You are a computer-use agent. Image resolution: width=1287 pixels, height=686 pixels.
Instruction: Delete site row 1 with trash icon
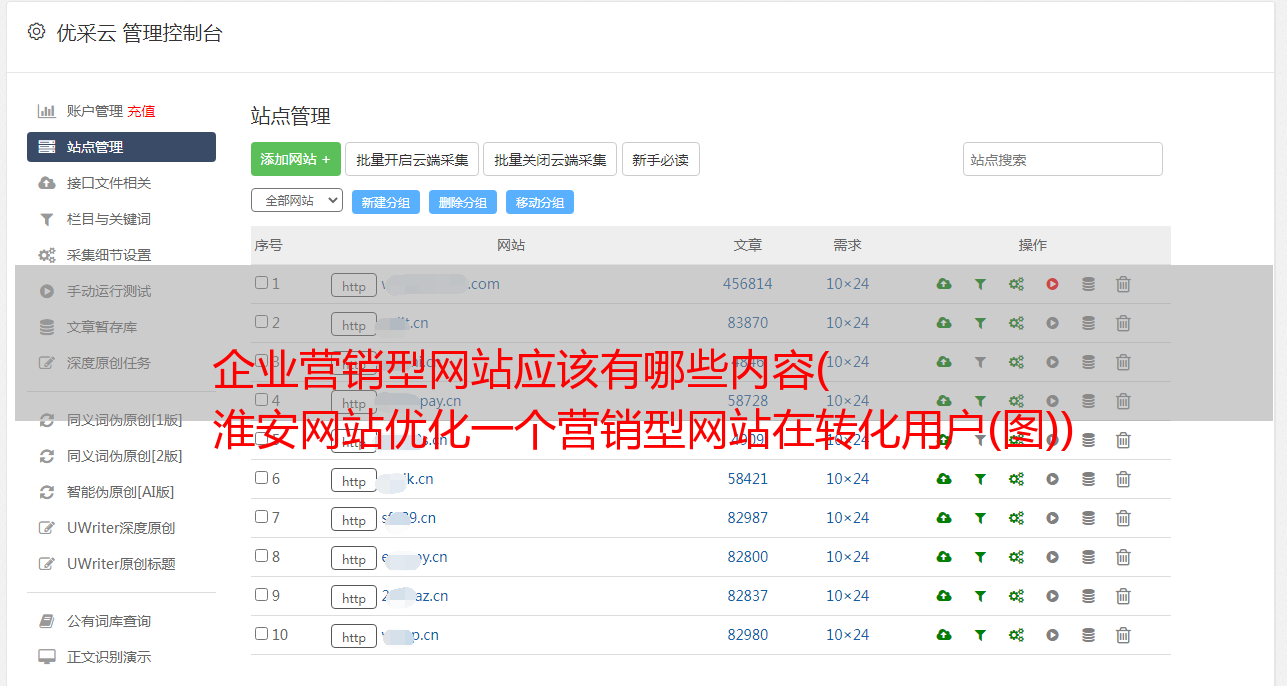(x=1123, y=284)
